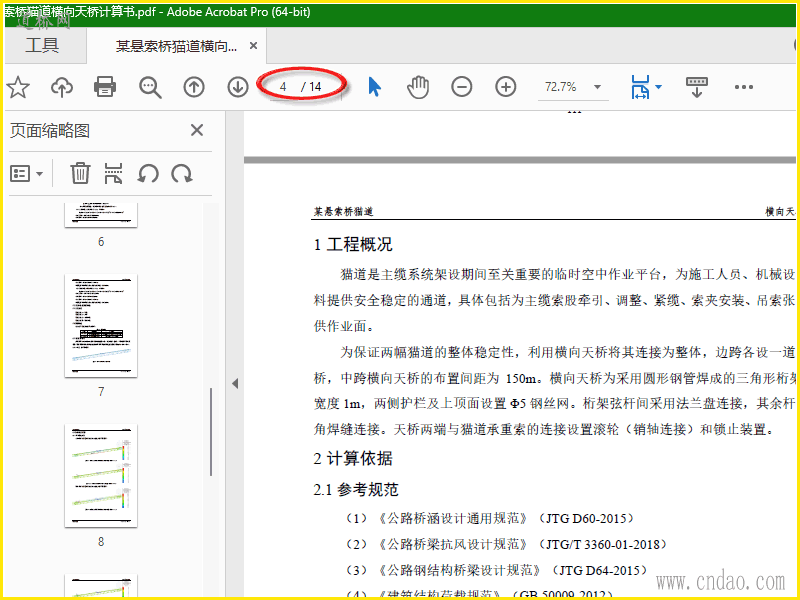800x600 pixels.
Task: Click the 72.7% zoom value field
Action: pos(561,87)
